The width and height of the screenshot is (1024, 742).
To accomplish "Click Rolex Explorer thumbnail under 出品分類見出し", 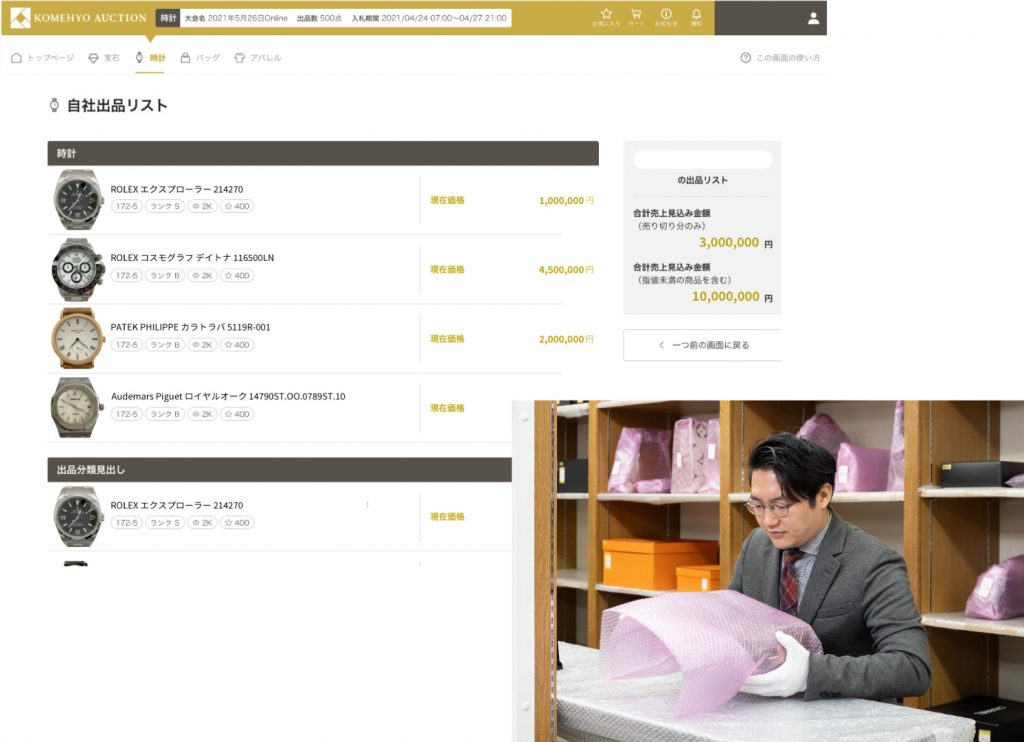I will click(x=78, y=516).
